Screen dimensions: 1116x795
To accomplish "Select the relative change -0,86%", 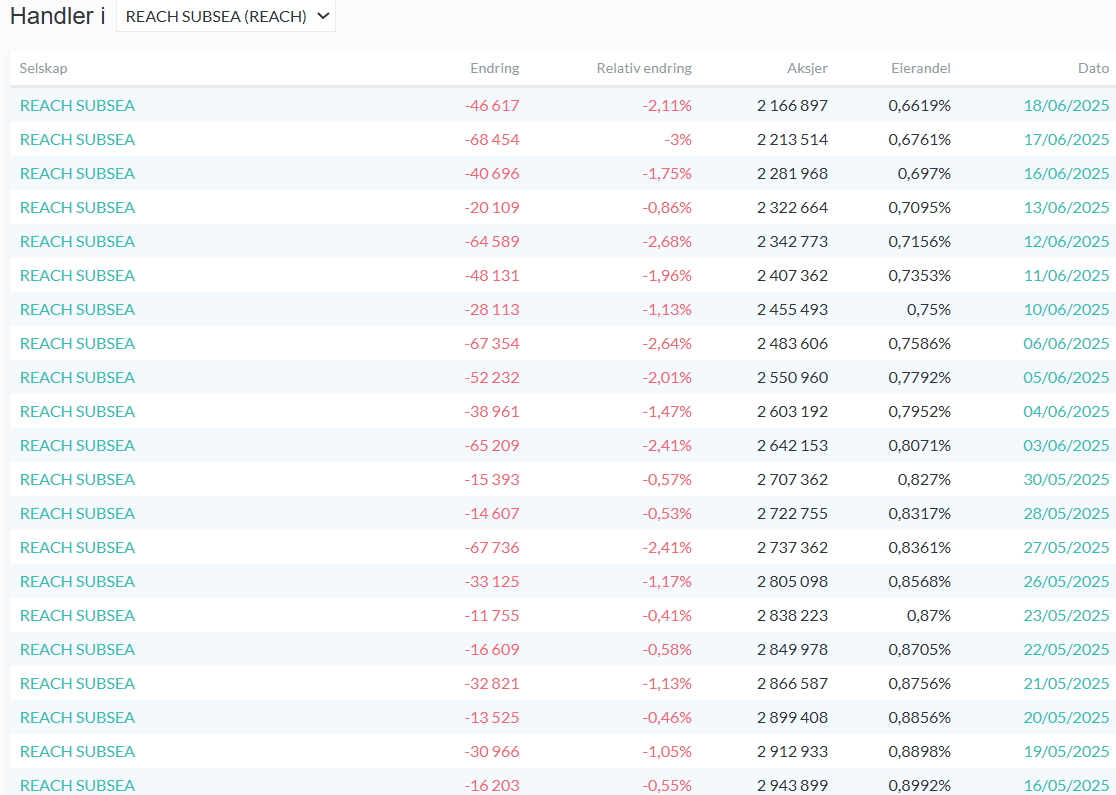I will [667, 207].
